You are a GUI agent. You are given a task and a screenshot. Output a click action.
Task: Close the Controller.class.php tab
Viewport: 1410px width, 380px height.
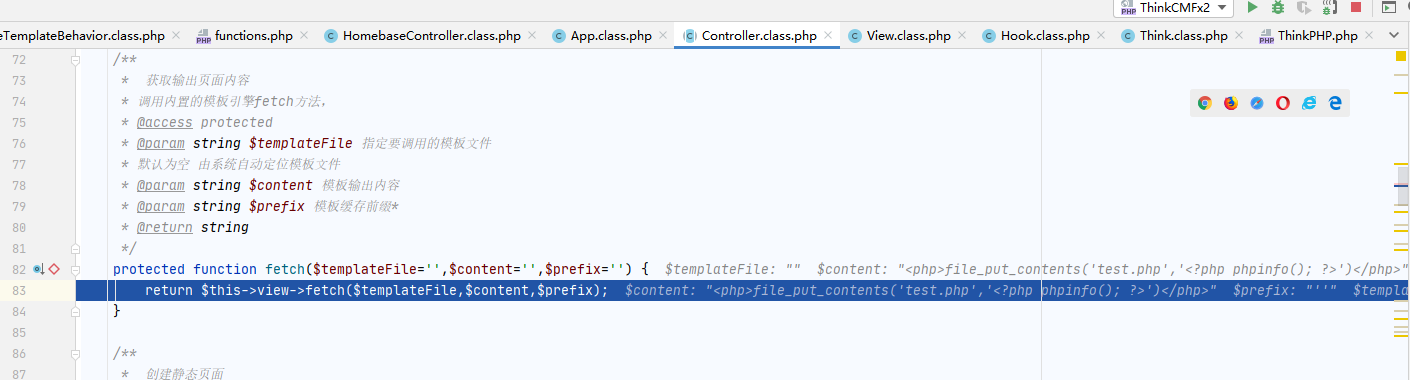tap(828, 36)
